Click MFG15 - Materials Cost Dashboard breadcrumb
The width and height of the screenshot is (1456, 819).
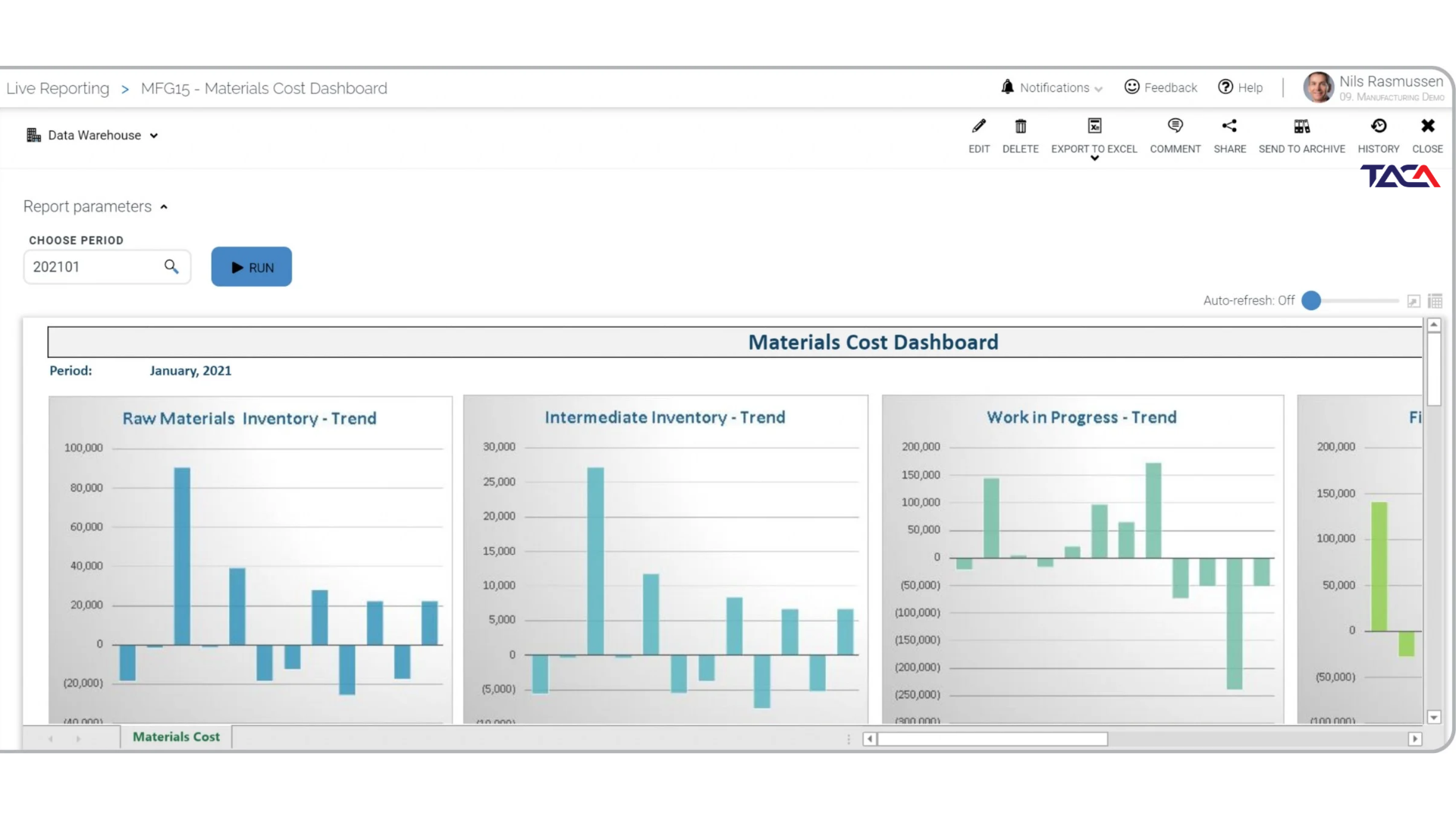264,88
